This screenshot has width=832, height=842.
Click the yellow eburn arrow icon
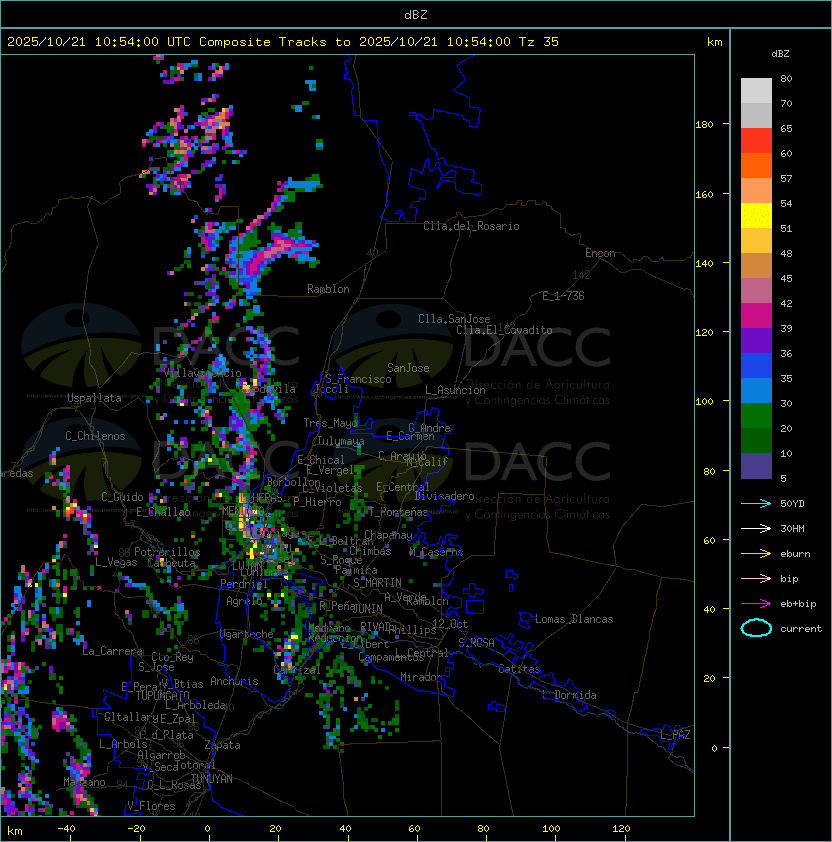click(x=756, y=554)
